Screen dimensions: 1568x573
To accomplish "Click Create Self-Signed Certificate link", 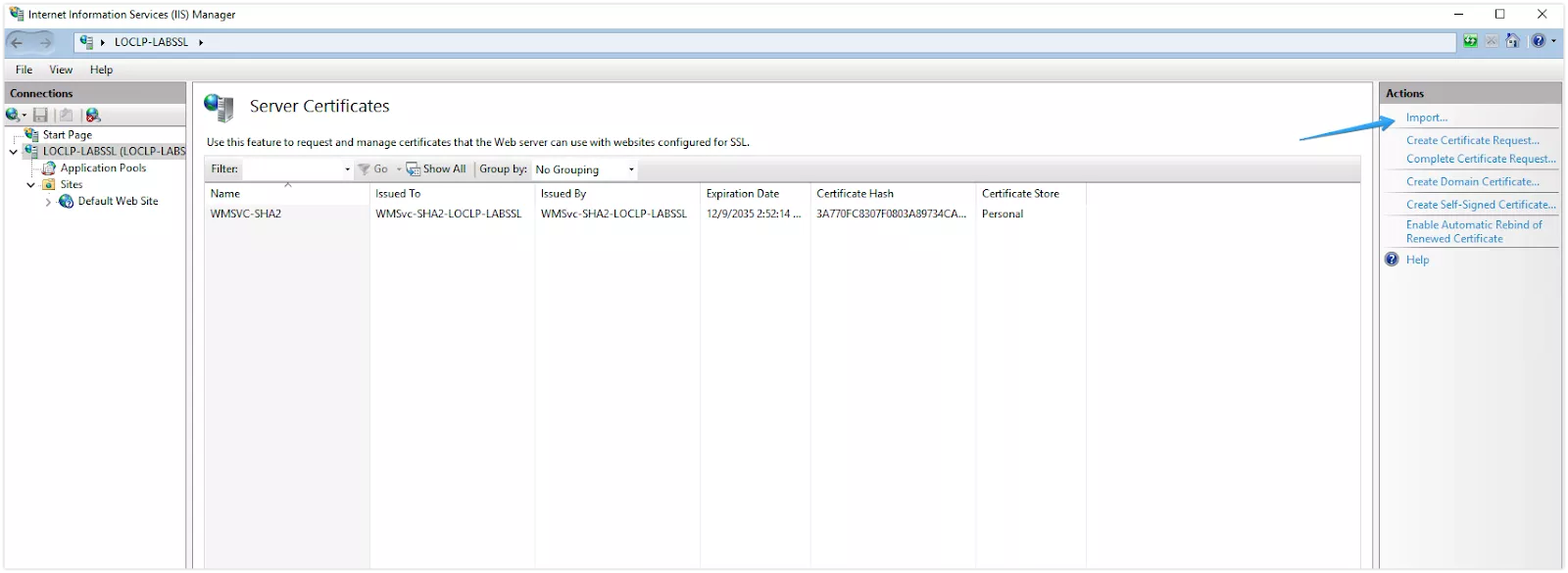I will point(1480,205).
